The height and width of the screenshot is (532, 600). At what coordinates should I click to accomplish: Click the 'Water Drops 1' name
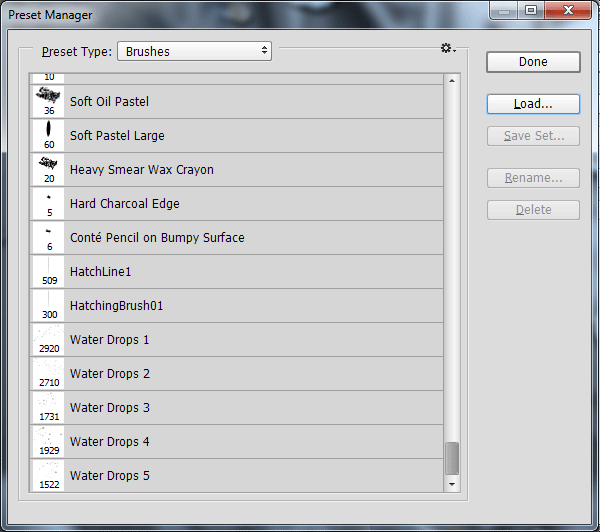(109, 340)
